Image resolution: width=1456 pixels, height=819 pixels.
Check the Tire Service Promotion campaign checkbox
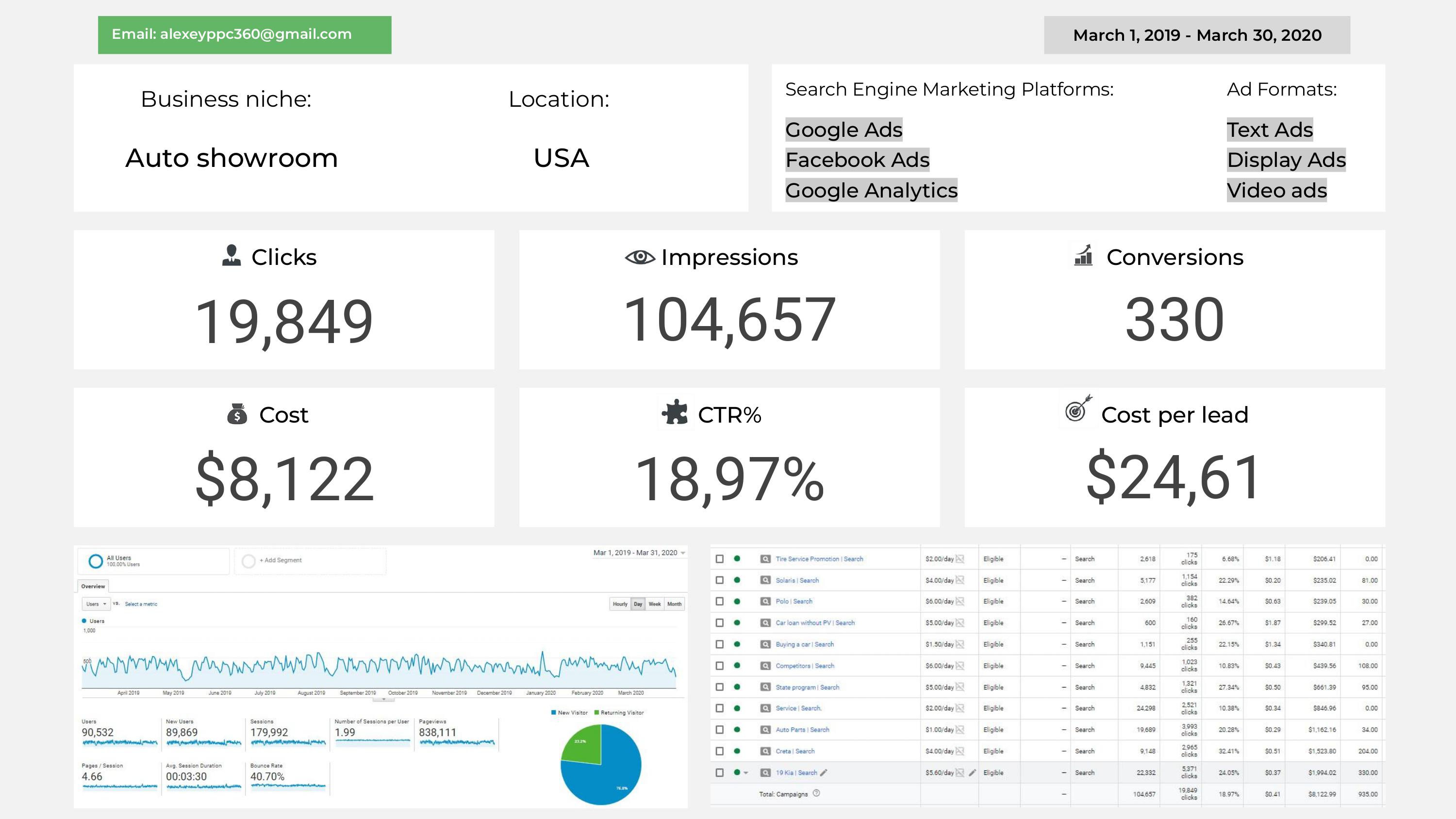coord(720,559)
